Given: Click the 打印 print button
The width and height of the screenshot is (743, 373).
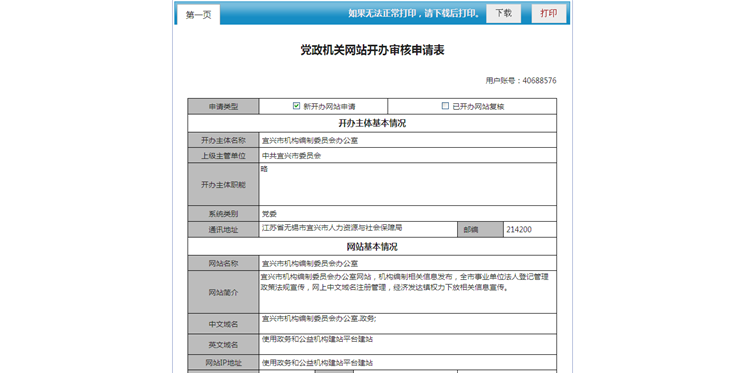Looking at the screenshot, I should 548,13.
